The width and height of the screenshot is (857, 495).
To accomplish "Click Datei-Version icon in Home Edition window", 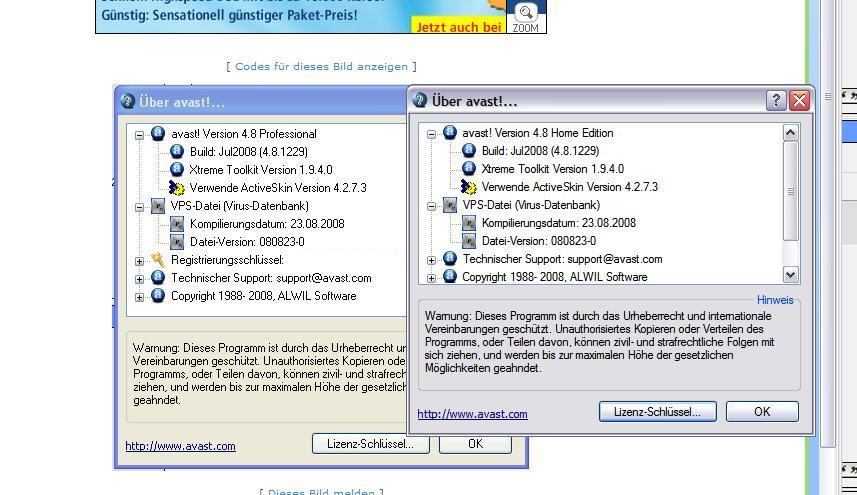I will (x=468, y=240).
